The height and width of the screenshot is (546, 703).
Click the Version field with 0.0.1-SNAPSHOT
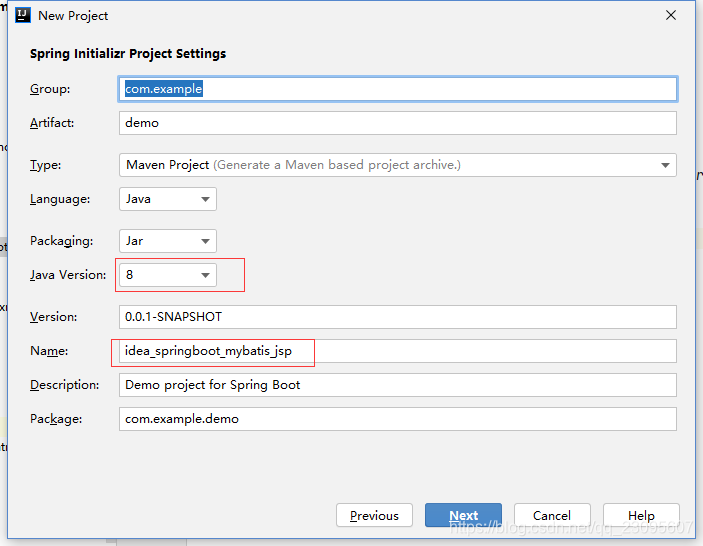[x=398, y=317]
